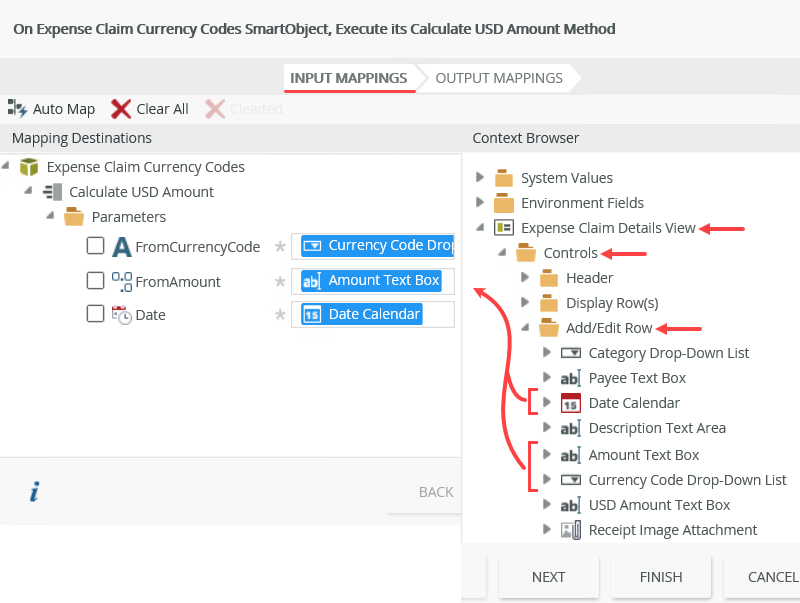Click the Calculate USD Amount method icon
This screenshot has height=603, width=800.
click(50, 192)
